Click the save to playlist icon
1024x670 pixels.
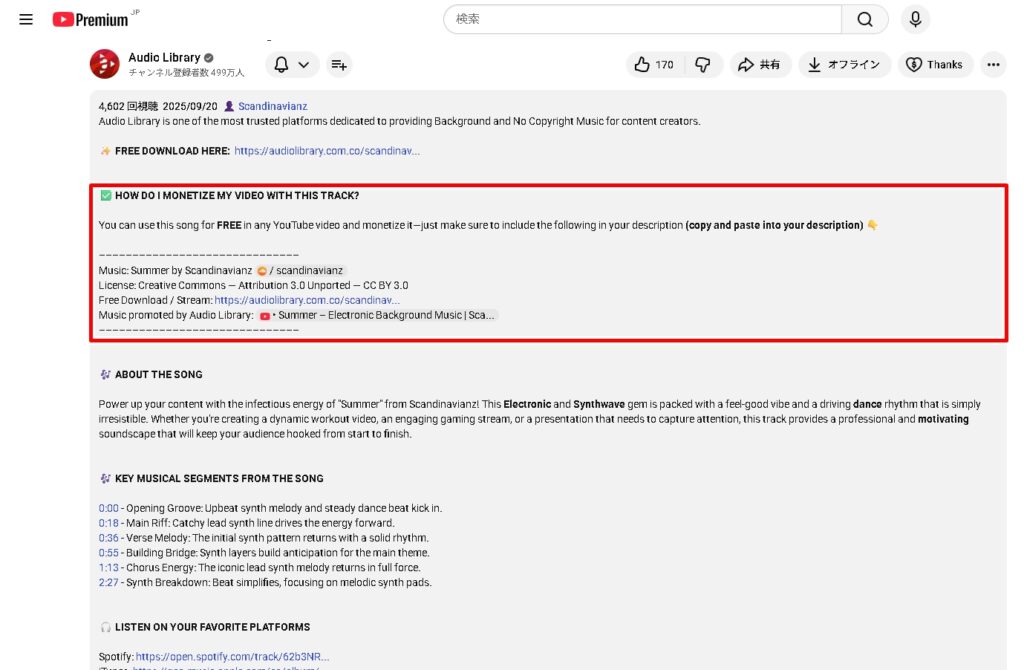click(339, 65)
